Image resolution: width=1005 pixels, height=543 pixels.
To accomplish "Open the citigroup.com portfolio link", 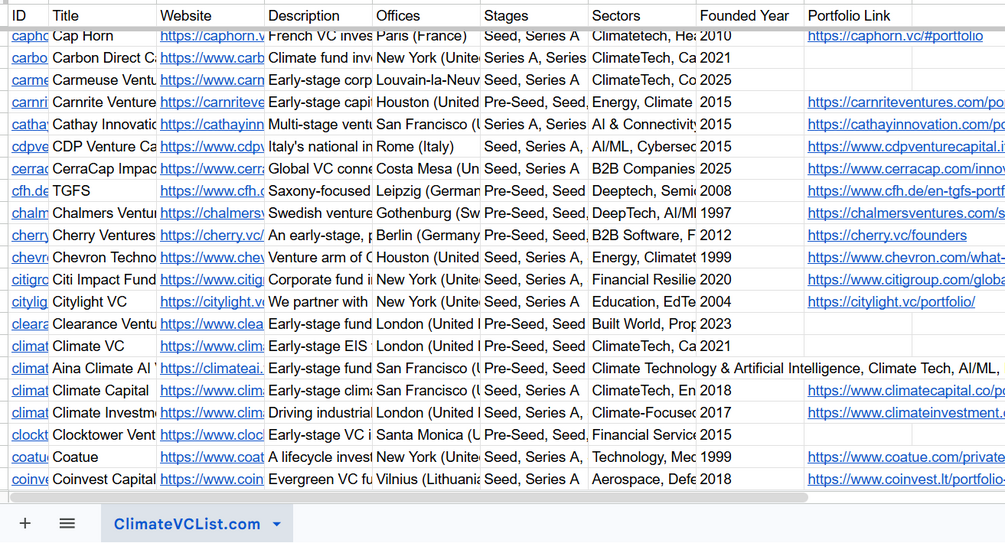I will [x=906, y=280].
